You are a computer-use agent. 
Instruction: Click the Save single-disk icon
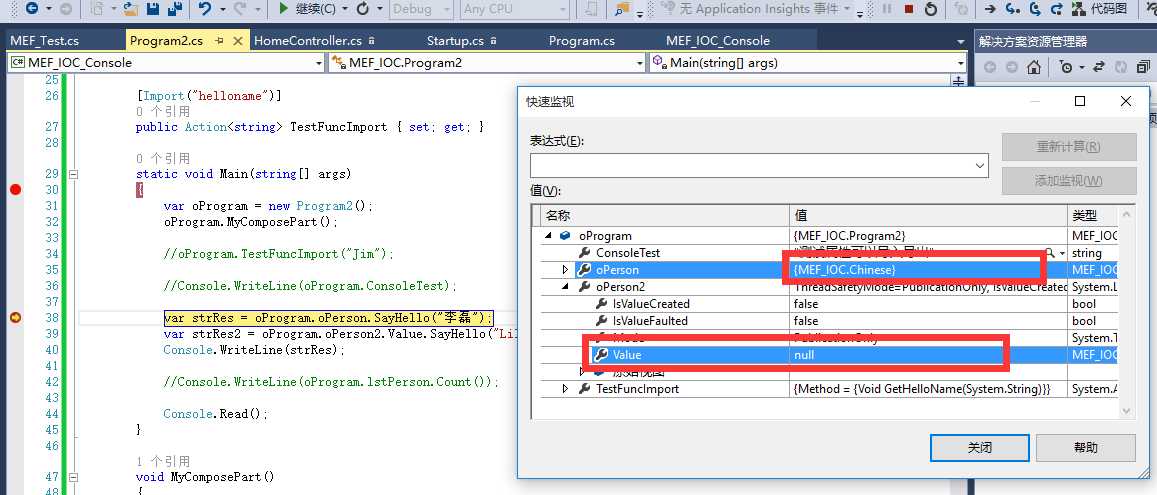tap(153, 9)
